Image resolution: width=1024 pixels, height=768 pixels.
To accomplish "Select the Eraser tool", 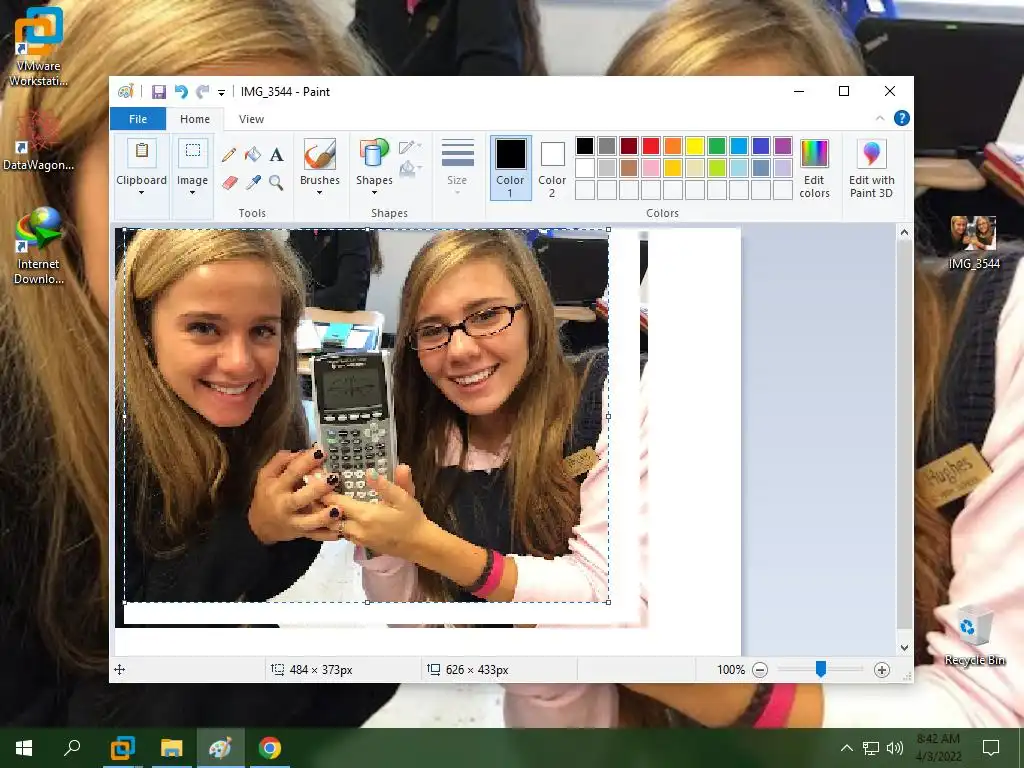I will coord(229,182).
